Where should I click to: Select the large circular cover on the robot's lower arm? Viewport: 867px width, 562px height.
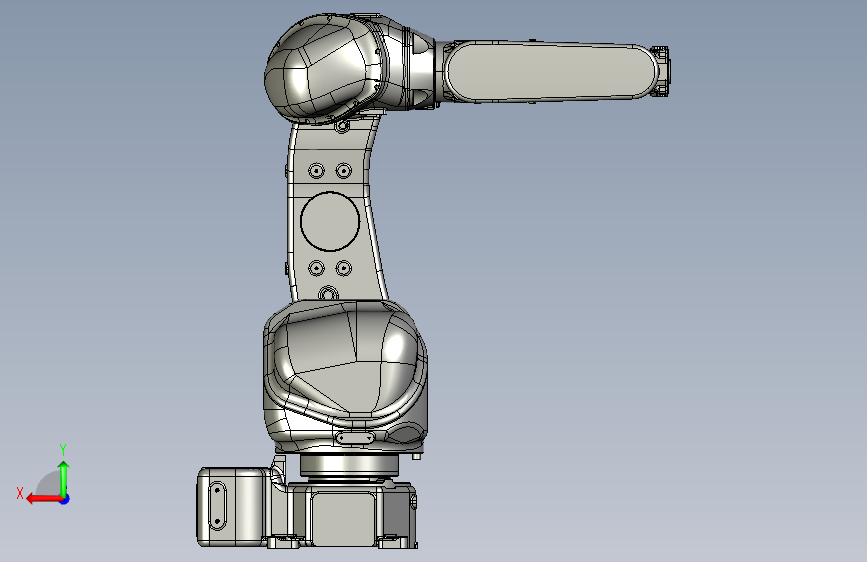click(330, 221)
